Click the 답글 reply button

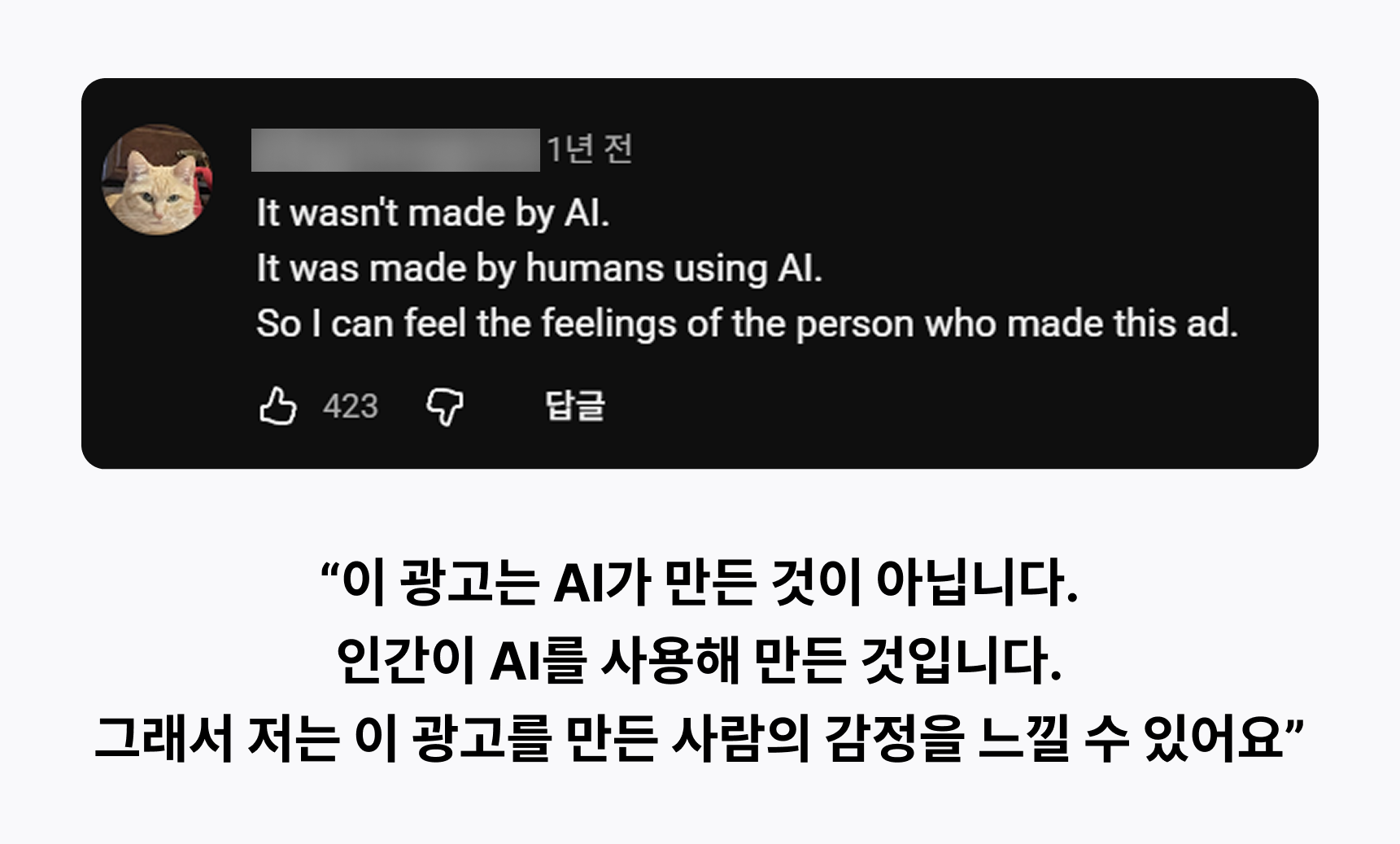(575, 405)
